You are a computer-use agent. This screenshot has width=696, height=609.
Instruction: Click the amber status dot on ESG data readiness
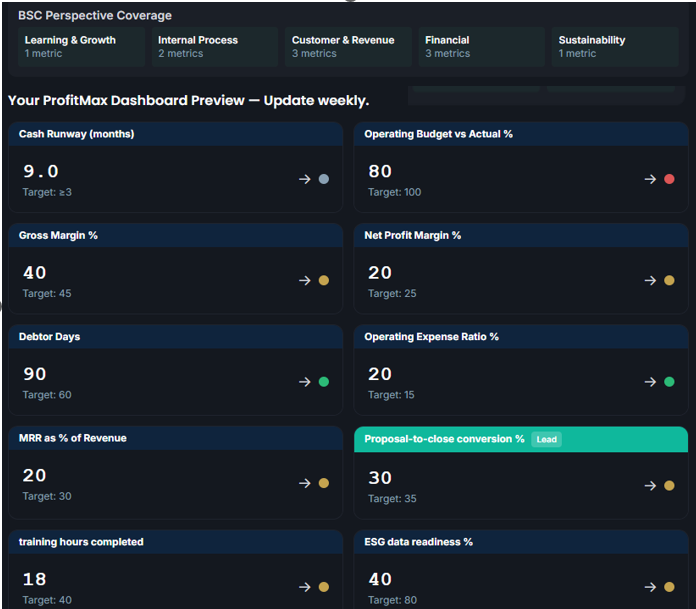(x=669, y=587)
